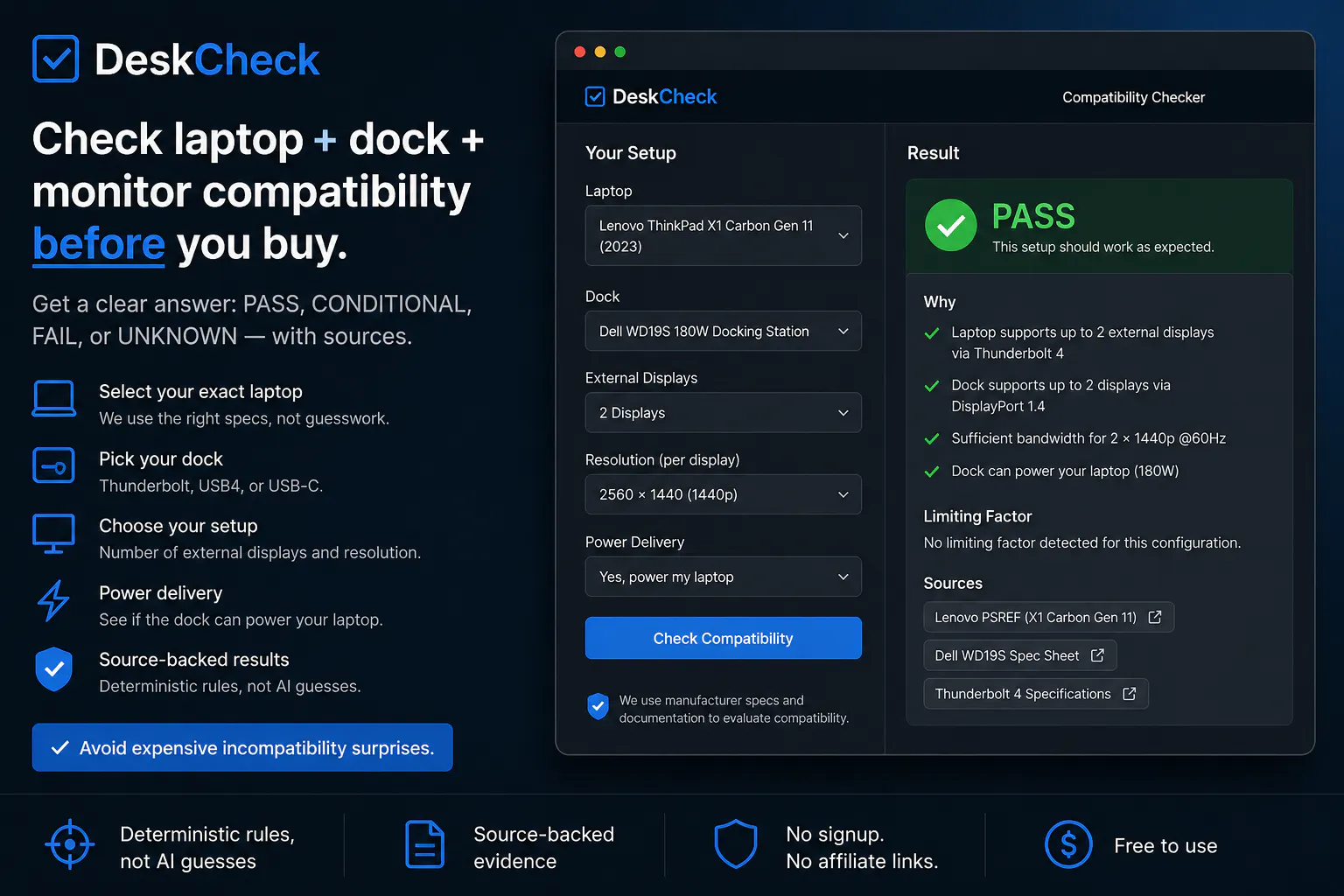Image resolution: width=1344 pixels, height=896 pixels.
Task: Open the Thunderbolt 4 Specifications source
Action: pyautogui.click(x=1036, y=694)
